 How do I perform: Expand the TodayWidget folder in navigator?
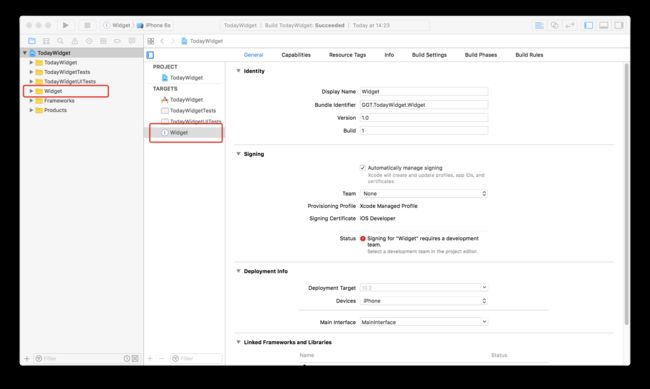pos(31,62)
